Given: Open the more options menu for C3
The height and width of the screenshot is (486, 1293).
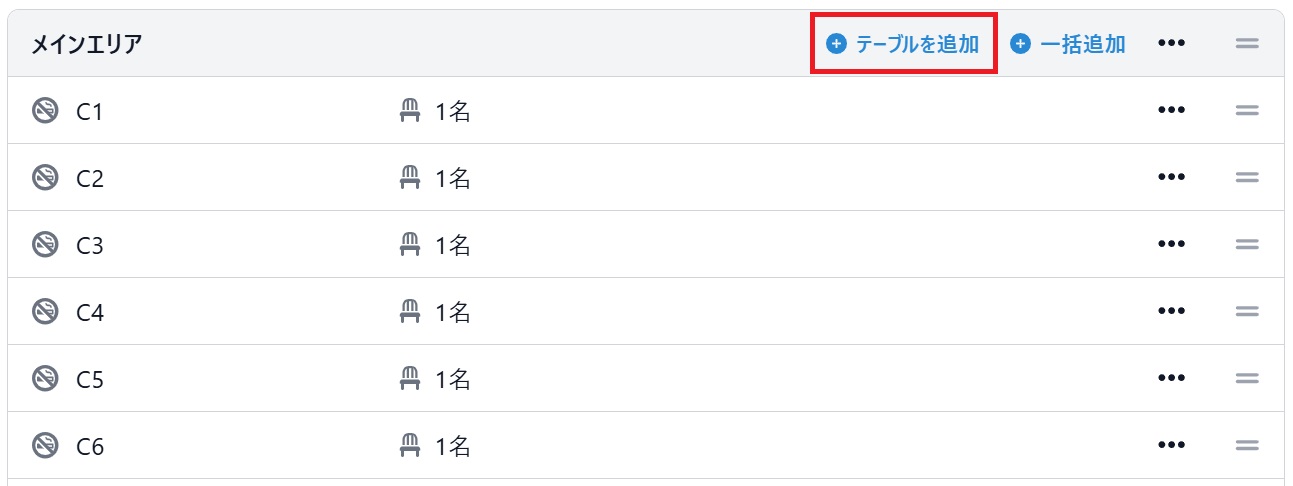Looking at the screenshot, I should (x=1171, y=245).
